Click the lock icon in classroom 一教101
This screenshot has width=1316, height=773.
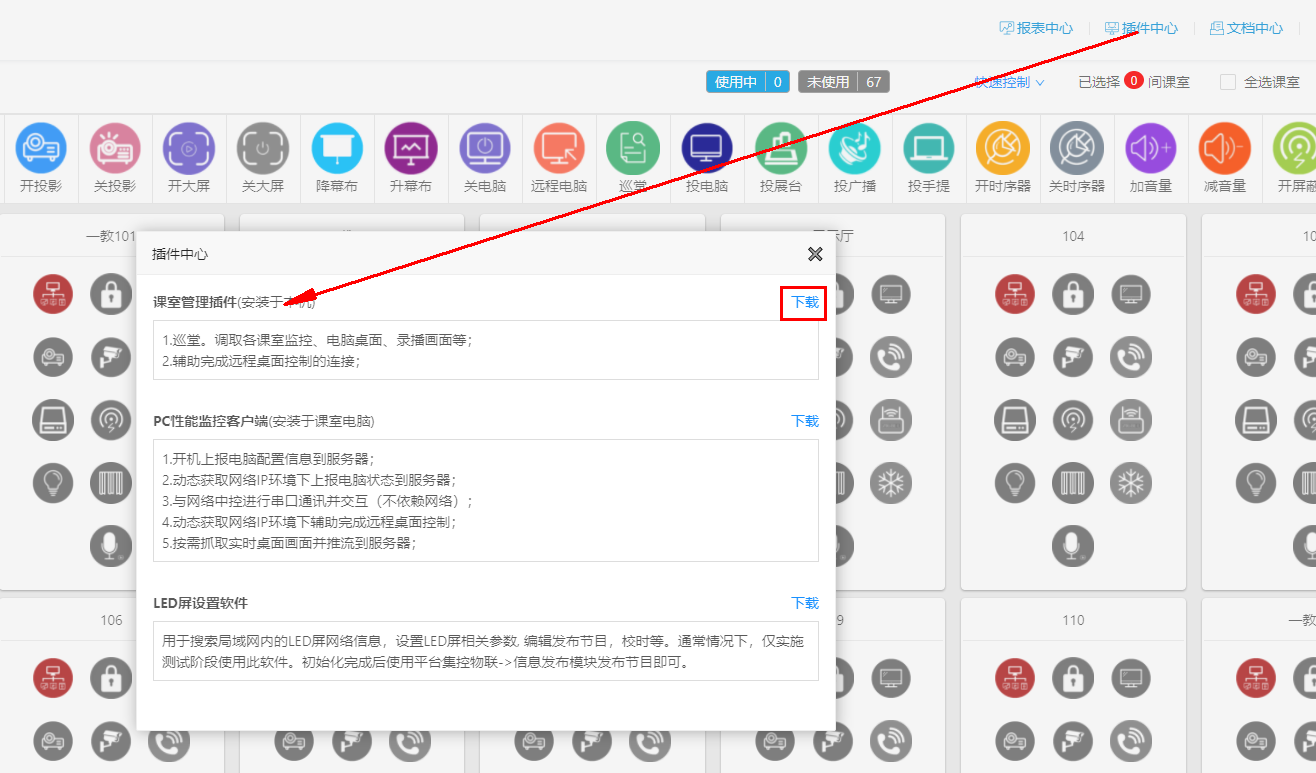click(111, 294)
